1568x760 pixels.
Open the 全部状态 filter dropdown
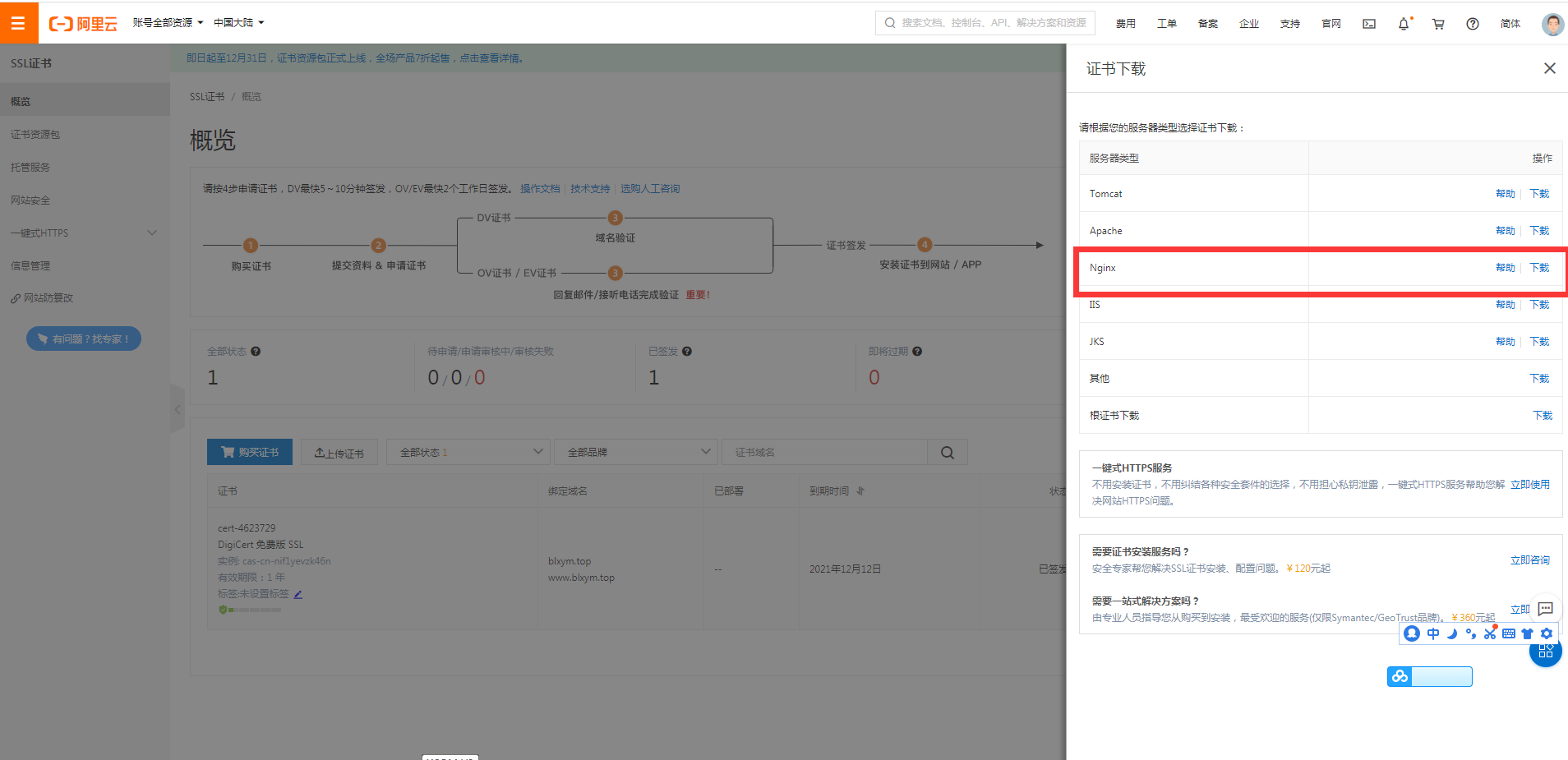[x=467, y=453]
